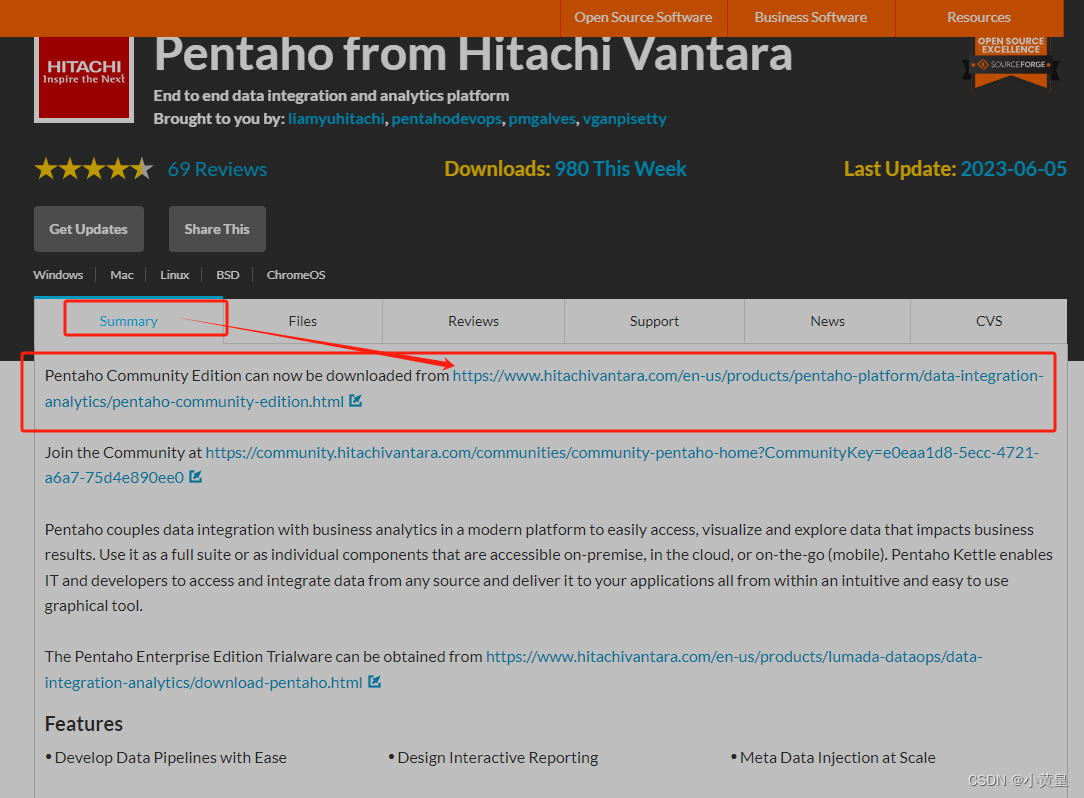1084x798 pixels.
Task: Select the Summary tab
Action: pyautogui.click(x=129, y=321)
